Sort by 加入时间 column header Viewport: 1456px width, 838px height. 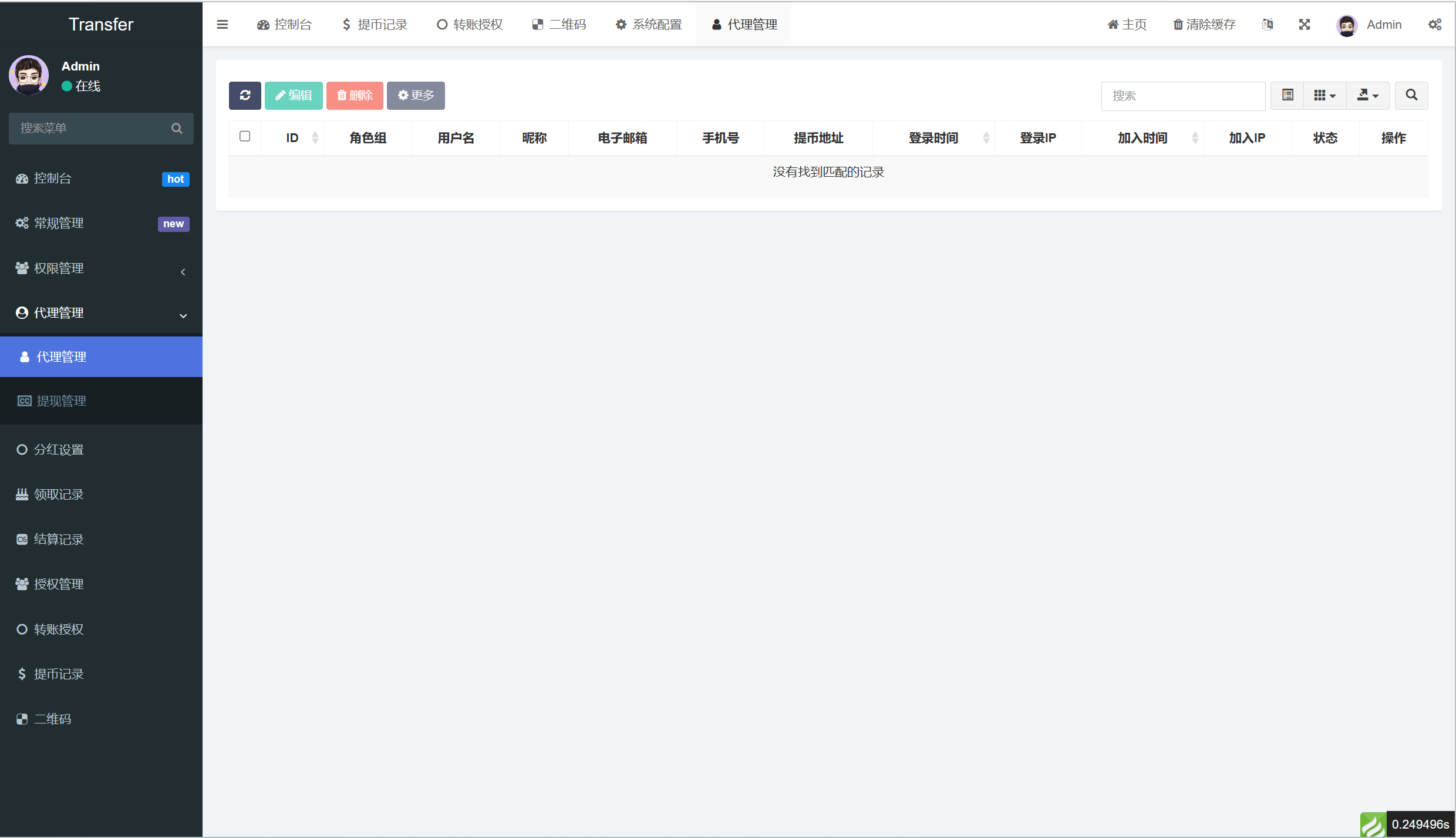pos(1142,138)
